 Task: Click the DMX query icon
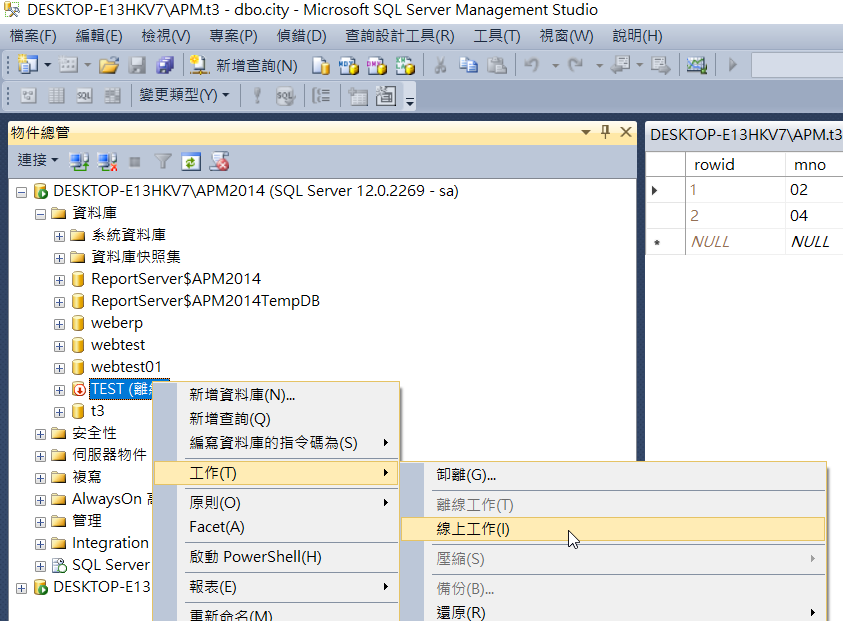(376, 66)
